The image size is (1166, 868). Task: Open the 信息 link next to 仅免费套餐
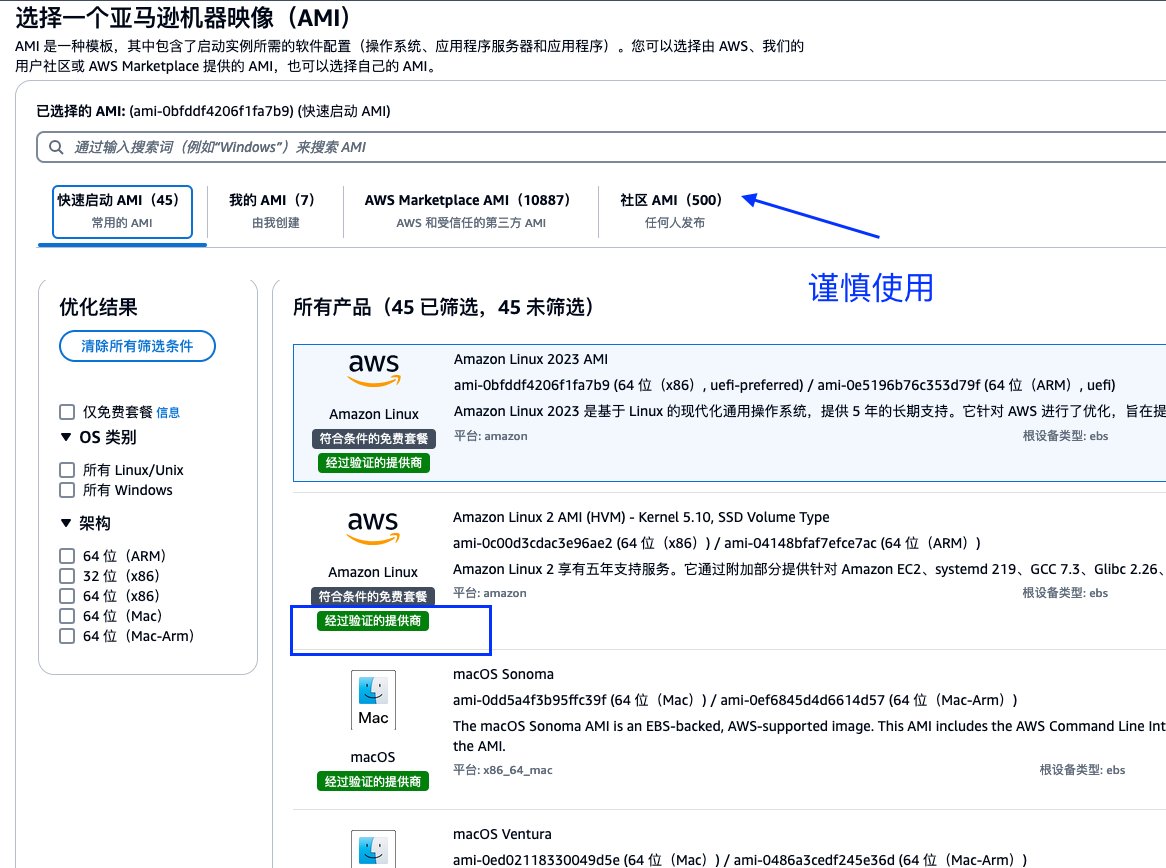168,411
